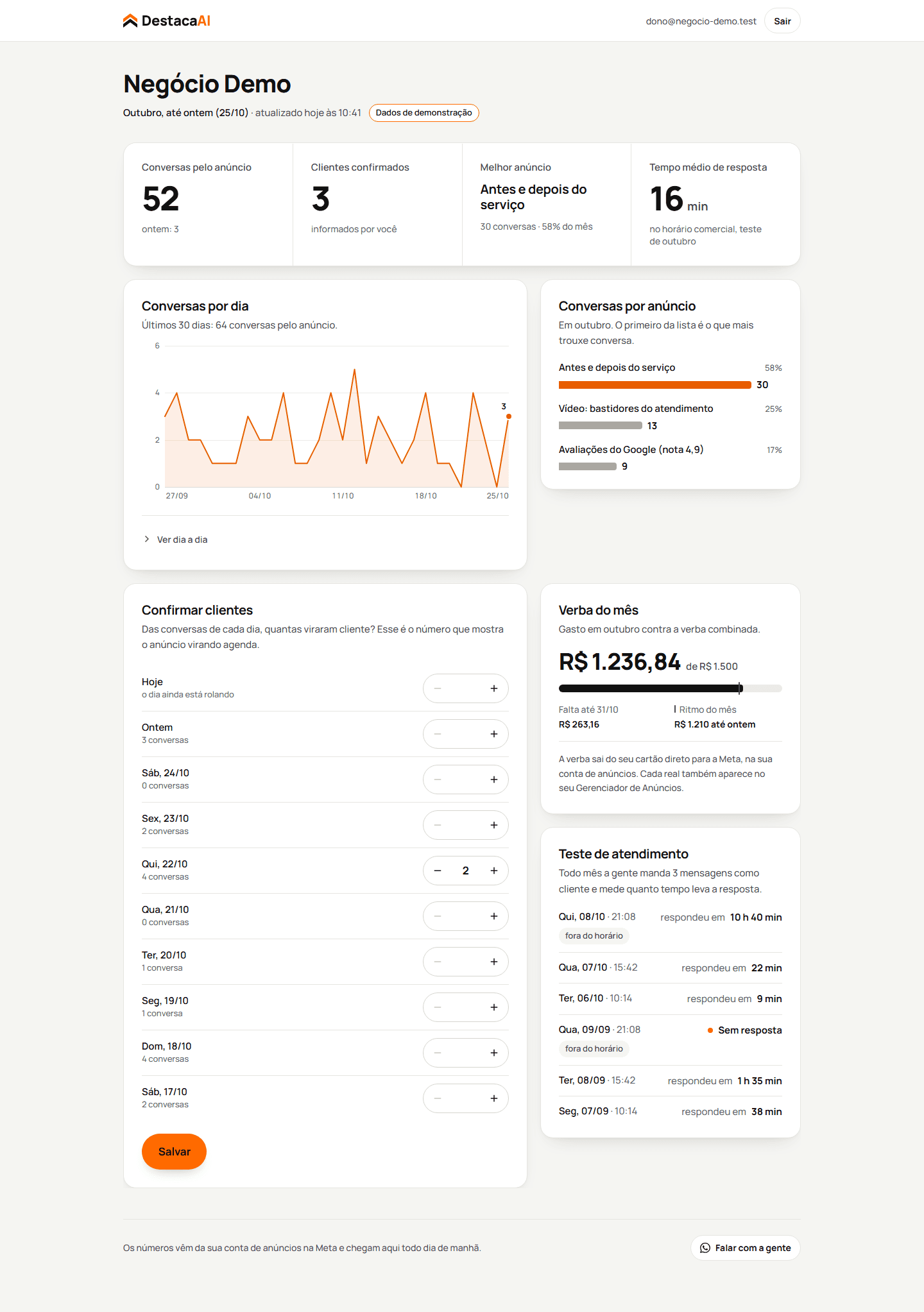Increase Hoje confirmed clients with plus

tap(494, 688)
